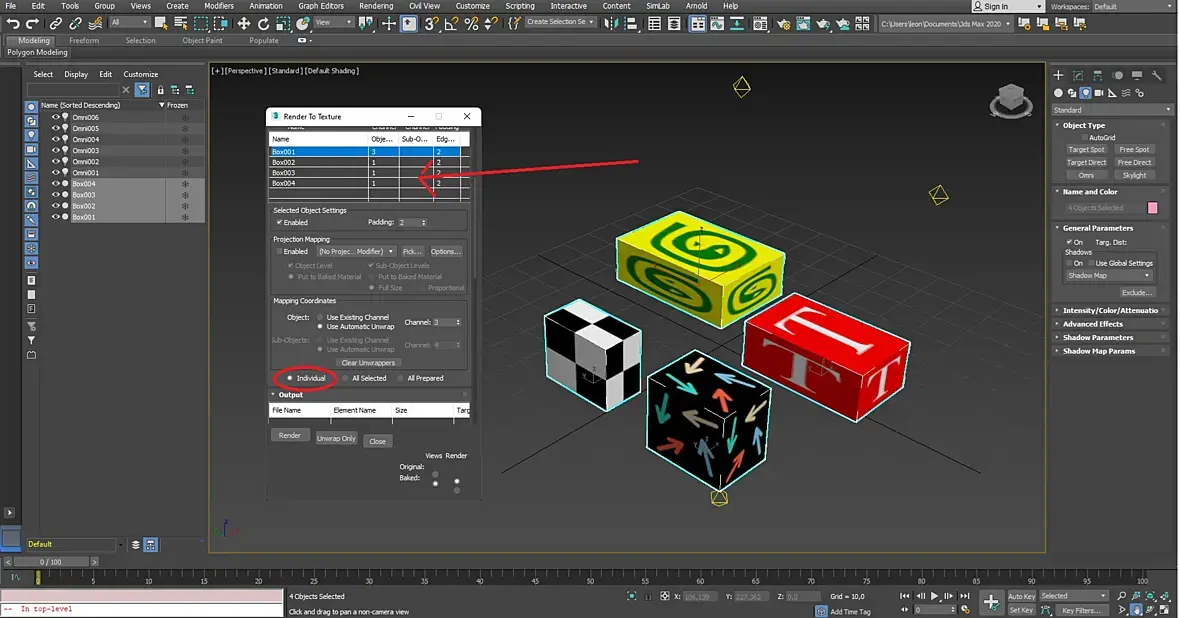Image resolution: width=1180 pixels, height=618 pixels.
Task: Switch to the Freeform ribbon tab
Action: 84,41
